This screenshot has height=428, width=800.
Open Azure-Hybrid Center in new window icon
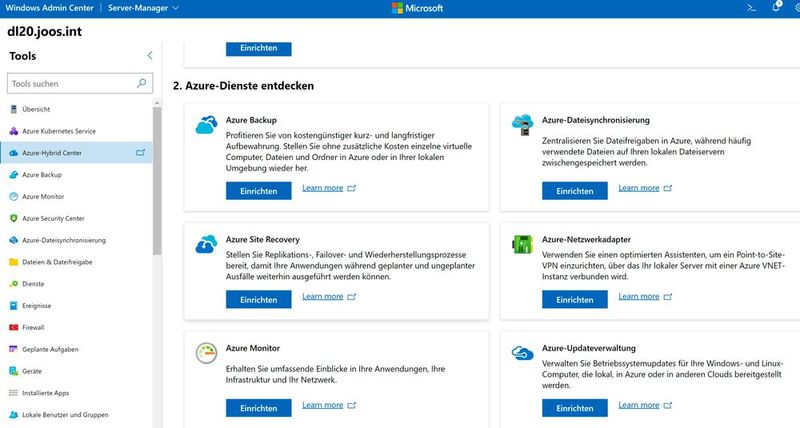point(140,153)
